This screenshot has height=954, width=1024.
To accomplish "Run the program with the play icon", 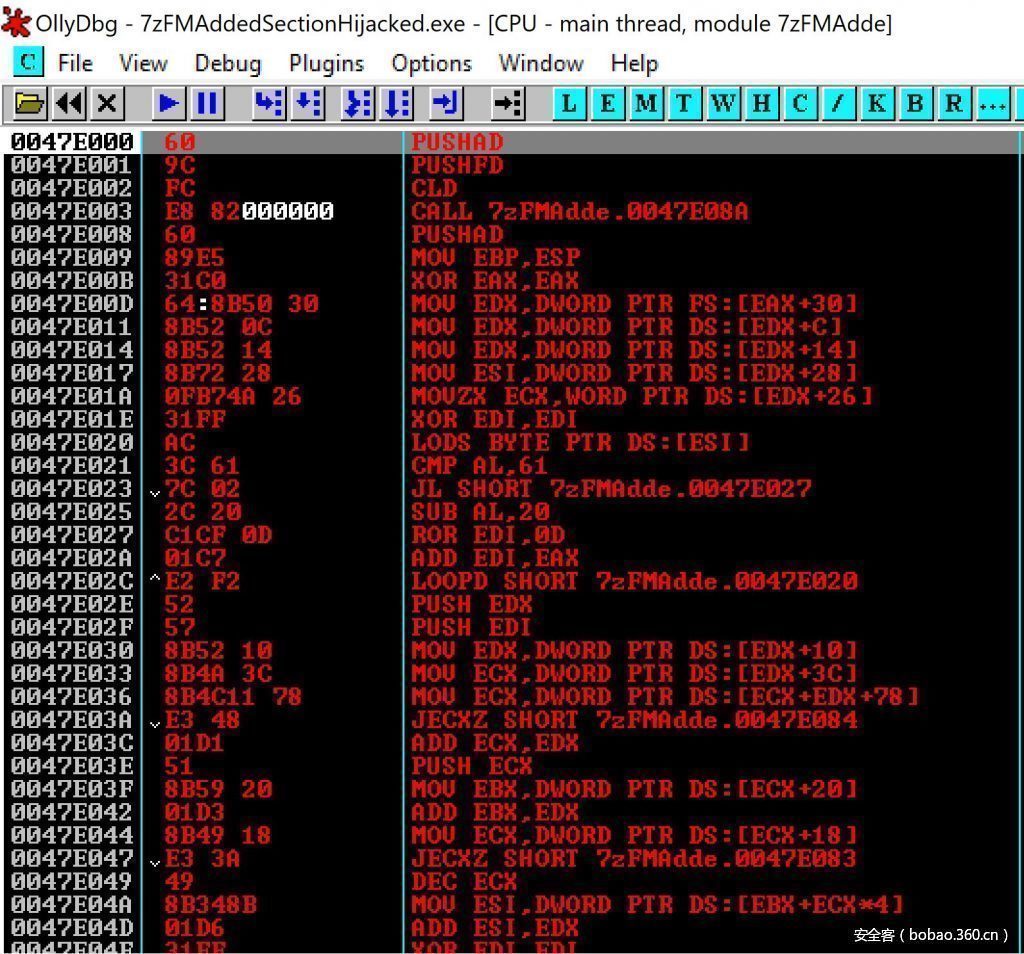I will [168, 103].
